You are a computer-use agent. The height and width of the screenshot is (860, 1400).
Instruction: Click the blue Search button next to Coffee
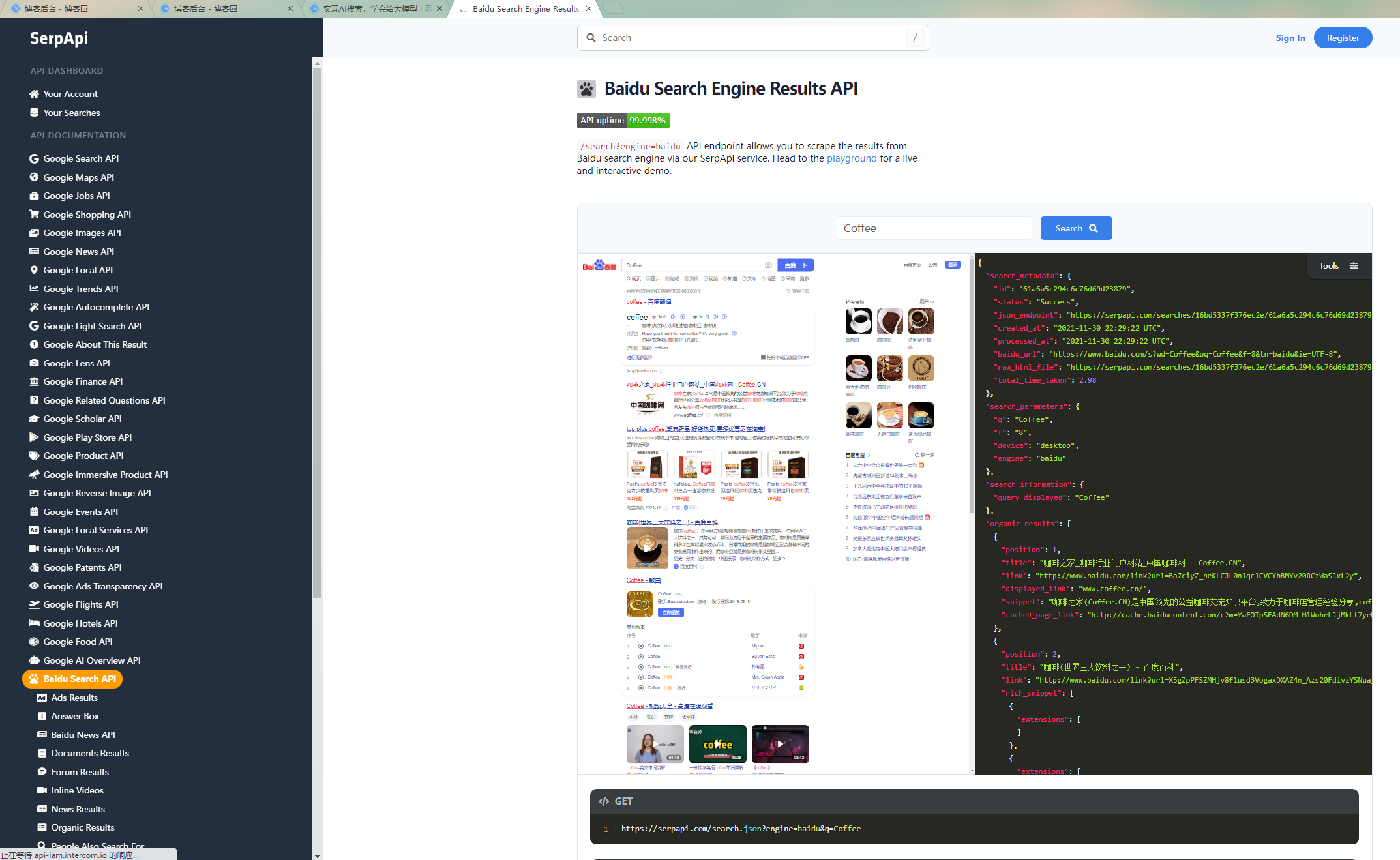(x=1076, y=228)
